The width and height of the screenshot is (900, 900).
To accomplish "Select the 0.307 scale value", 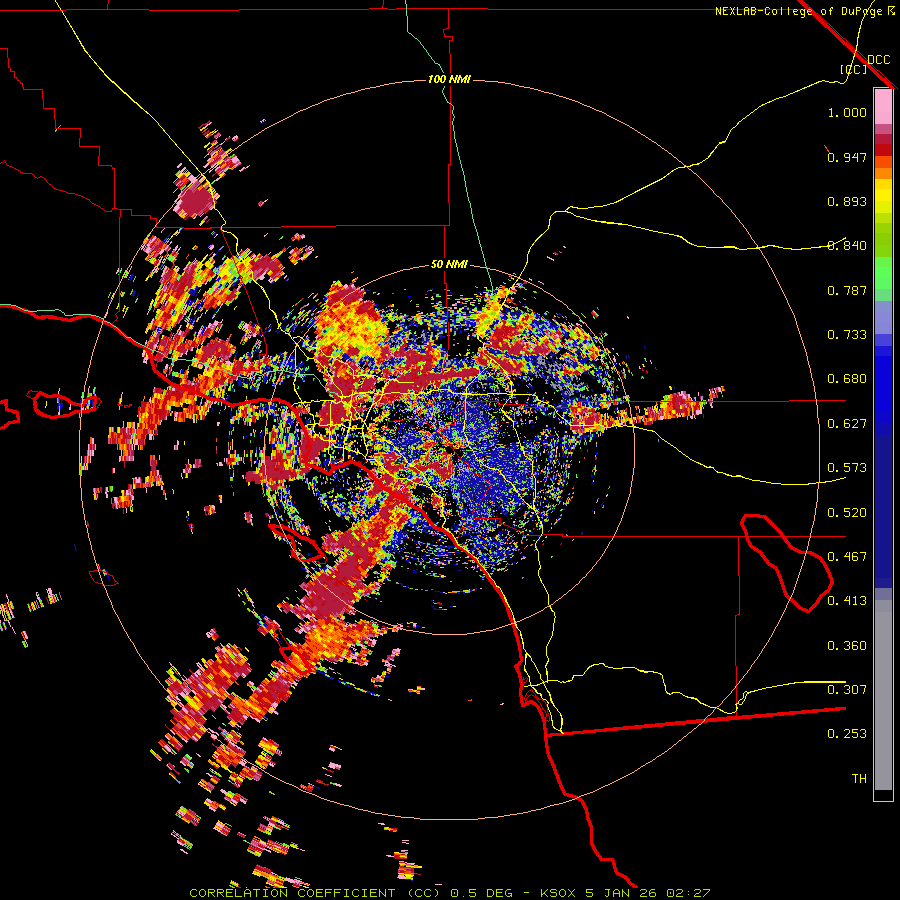I will point(847,690).
